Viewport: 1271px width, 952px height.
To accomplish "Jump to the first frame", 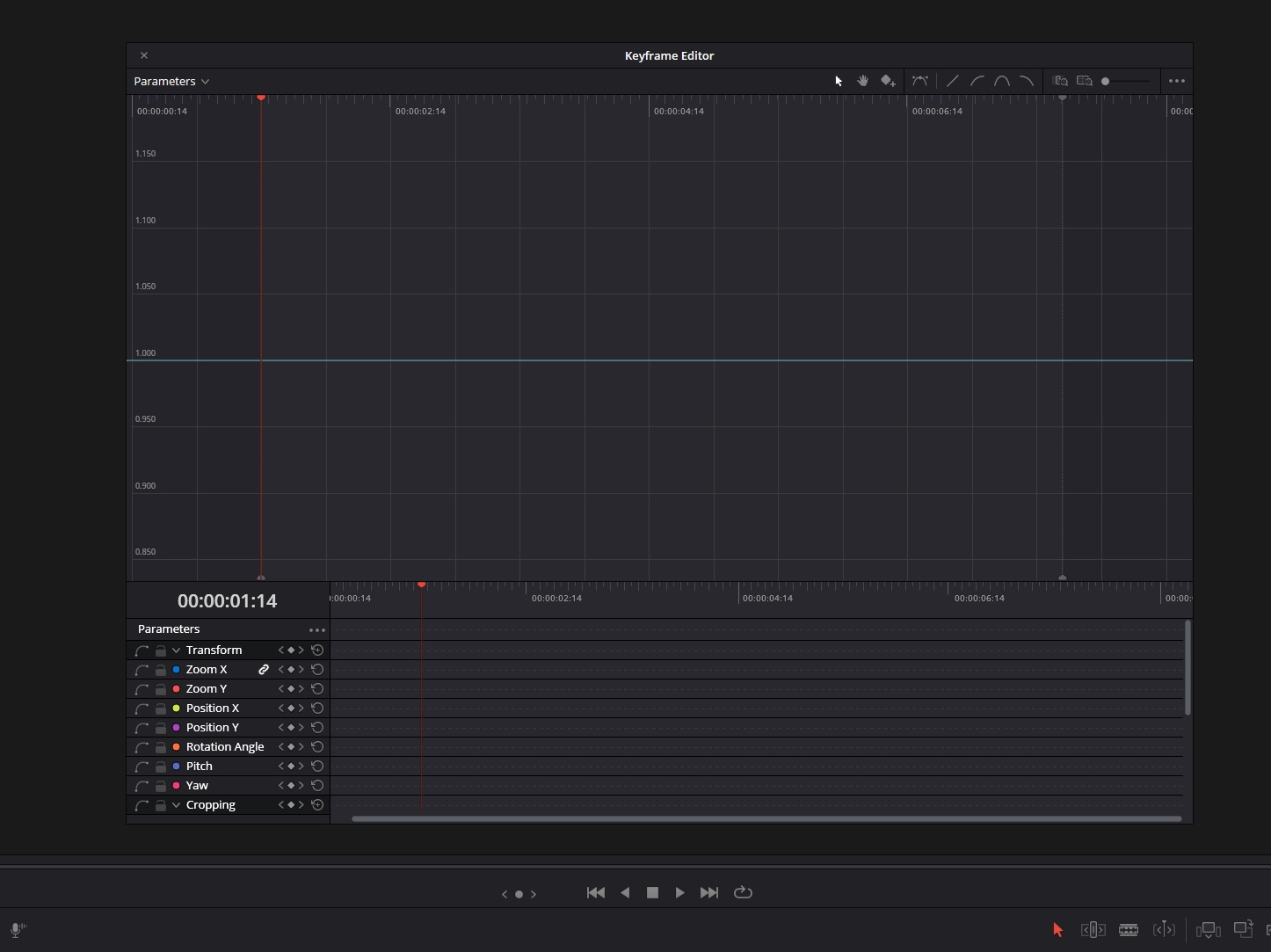I will (x=596, y=892).
